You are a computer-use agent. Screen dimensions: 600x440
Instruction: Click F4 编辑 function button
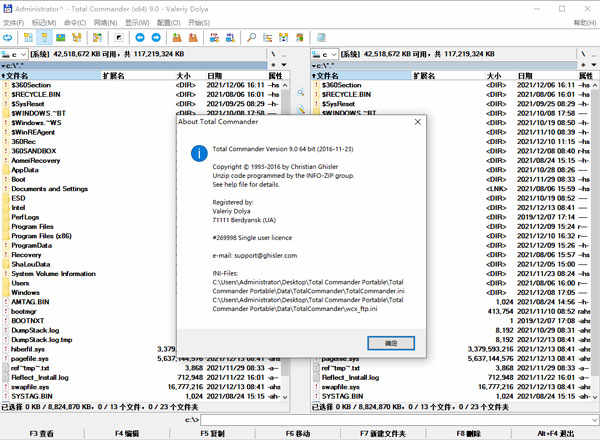[127, 434]
